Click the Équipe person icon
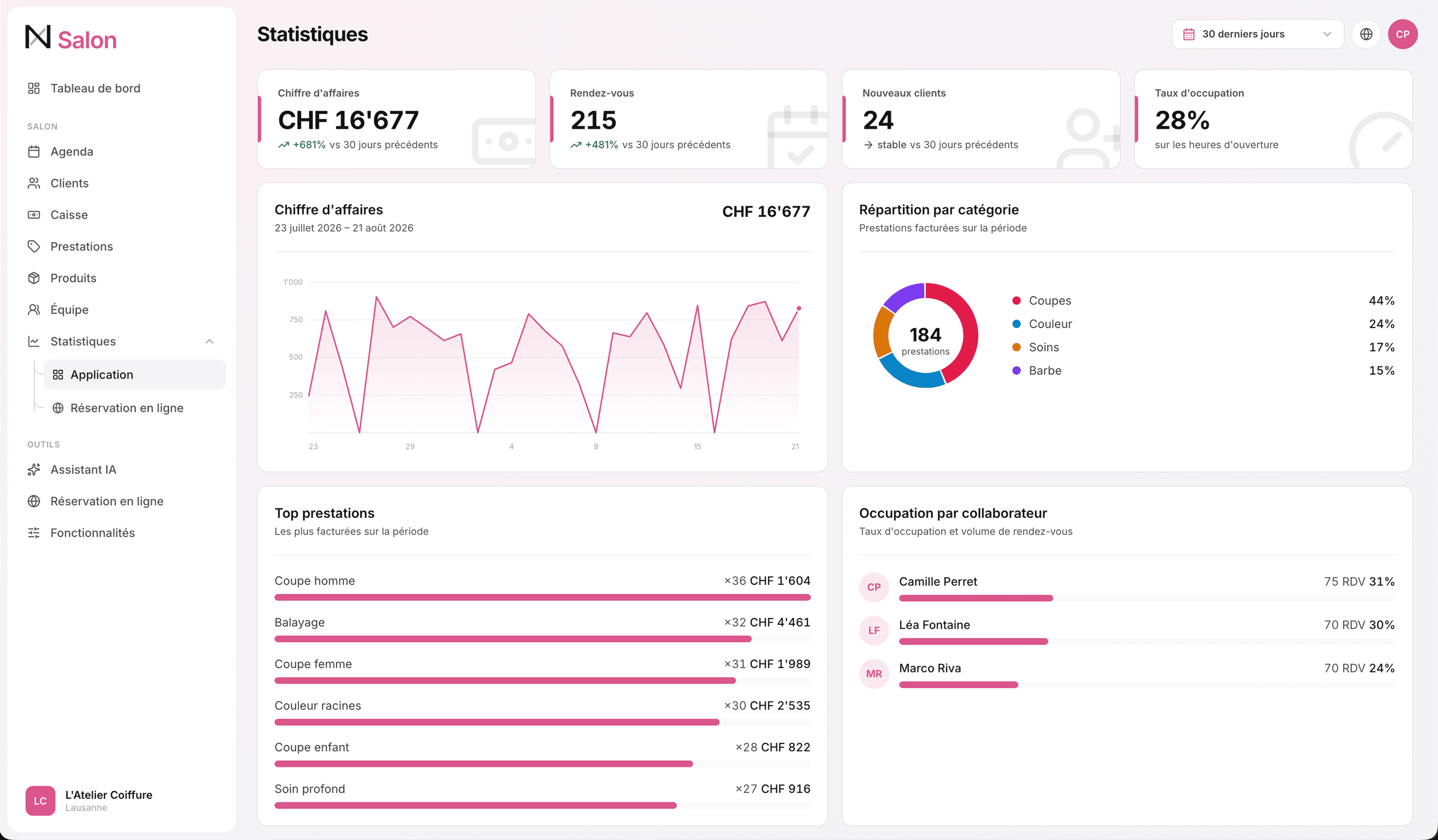The image size is (1438, 840). [x=34, y=310]
